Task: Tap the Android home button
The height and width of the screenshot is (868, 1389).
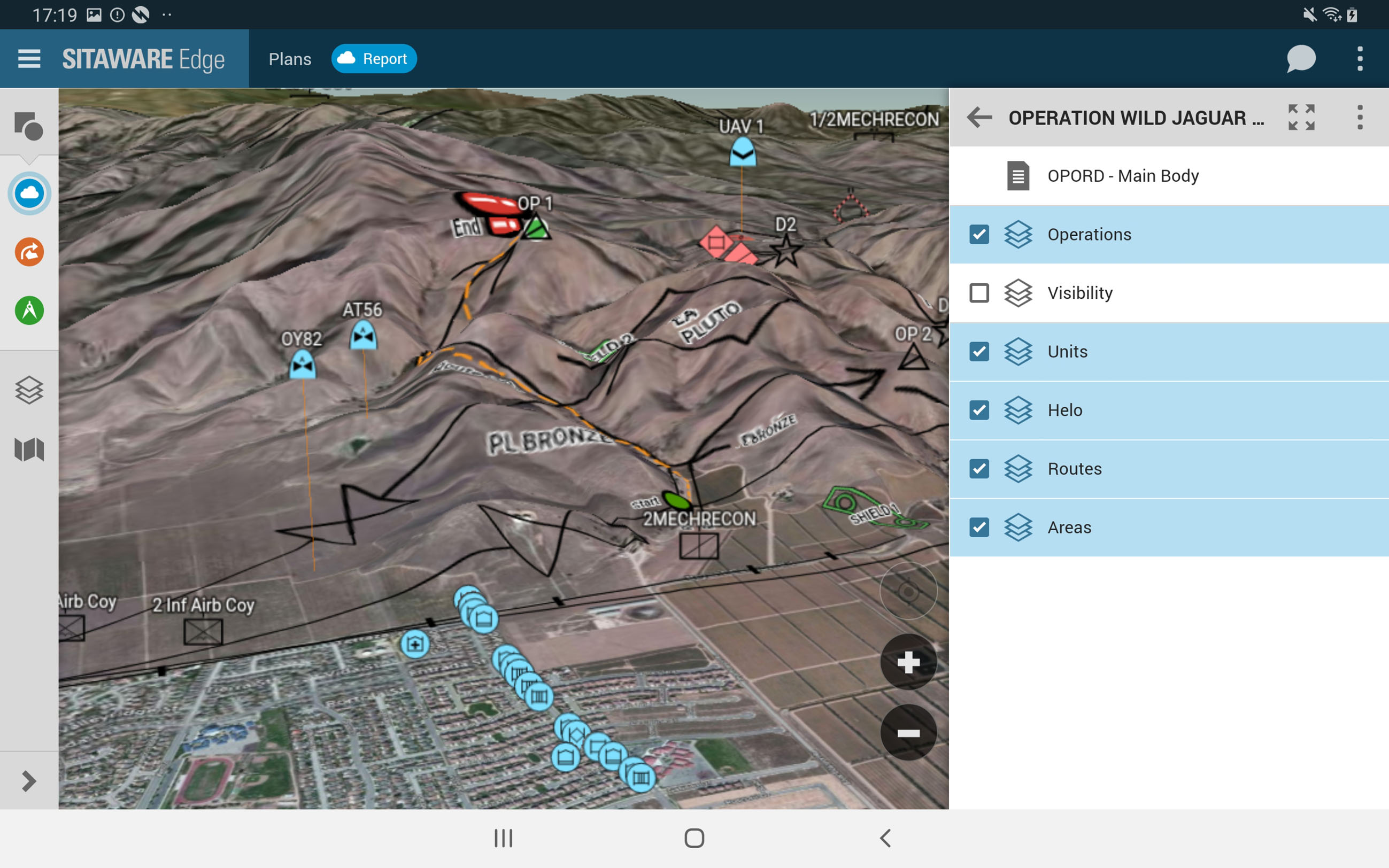Action: (694, 838)
